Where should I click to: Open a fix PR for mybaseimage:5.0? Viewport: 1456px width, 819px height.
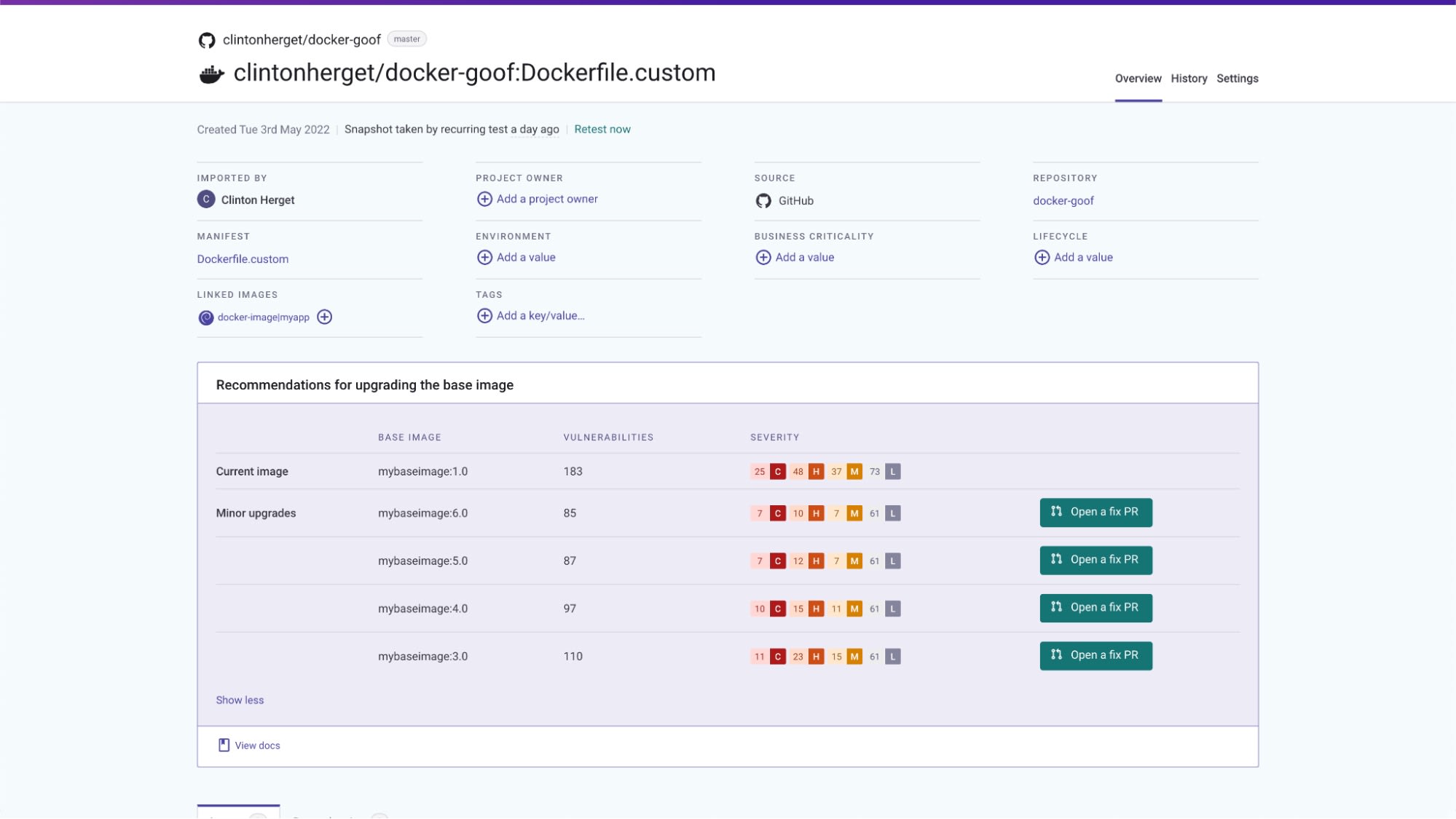pyautogui.click(x=1095, y=560)
